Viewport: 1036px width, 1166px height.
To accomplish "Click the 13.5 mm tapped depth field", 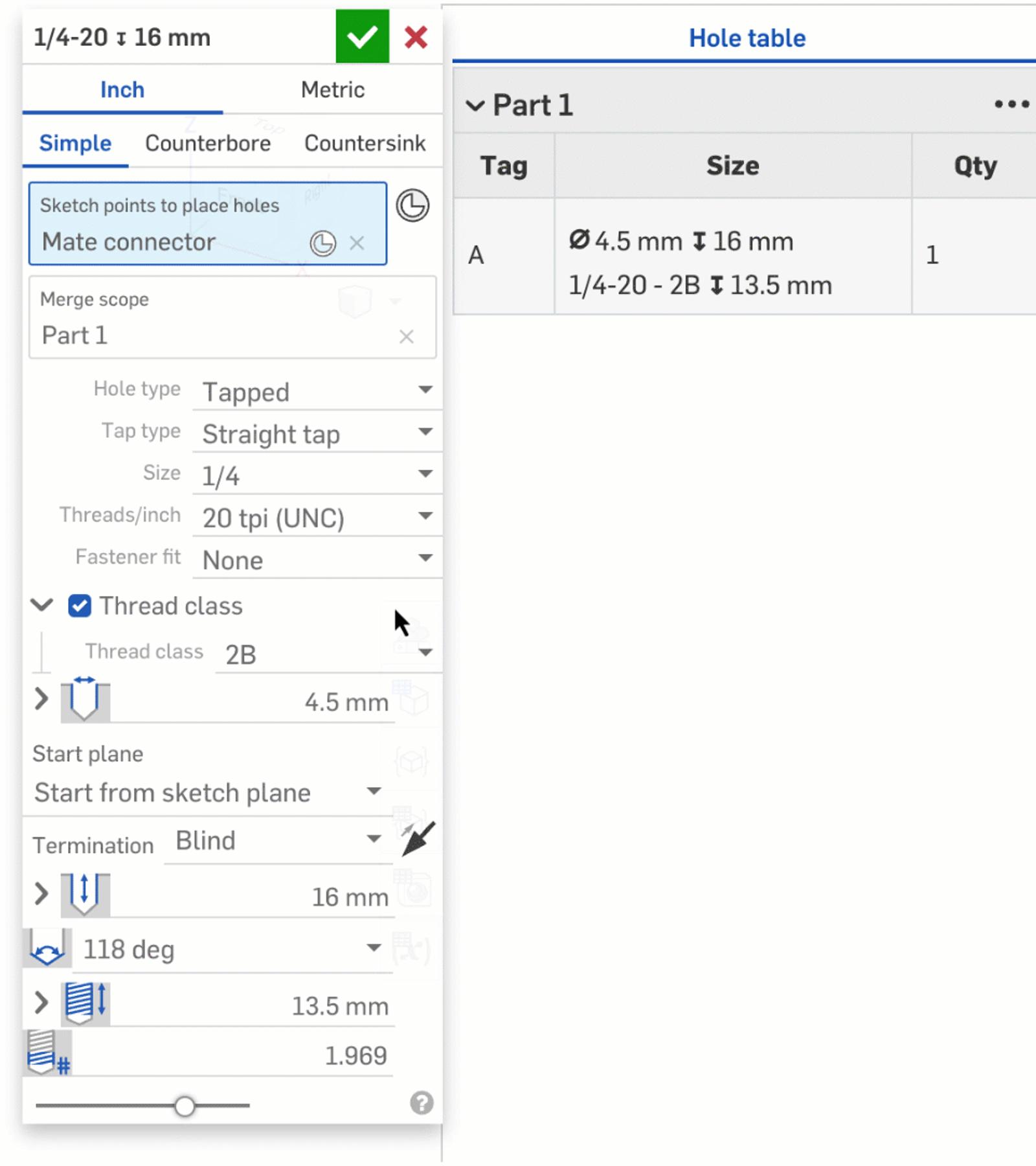I will pos(251,1006).
